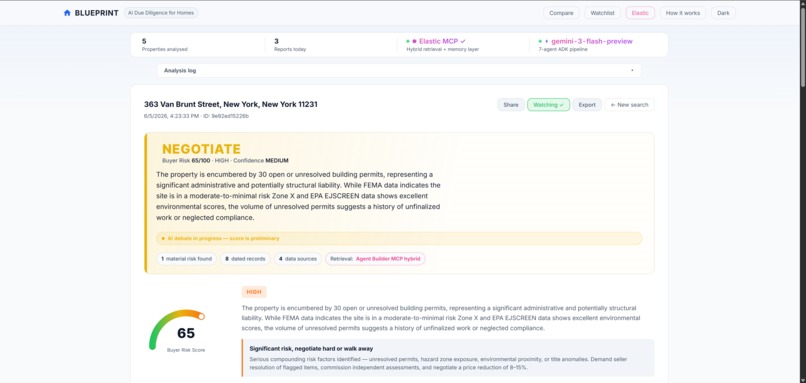Toggle Dark mode
This screenshot has height=383, width=806.
723,13
